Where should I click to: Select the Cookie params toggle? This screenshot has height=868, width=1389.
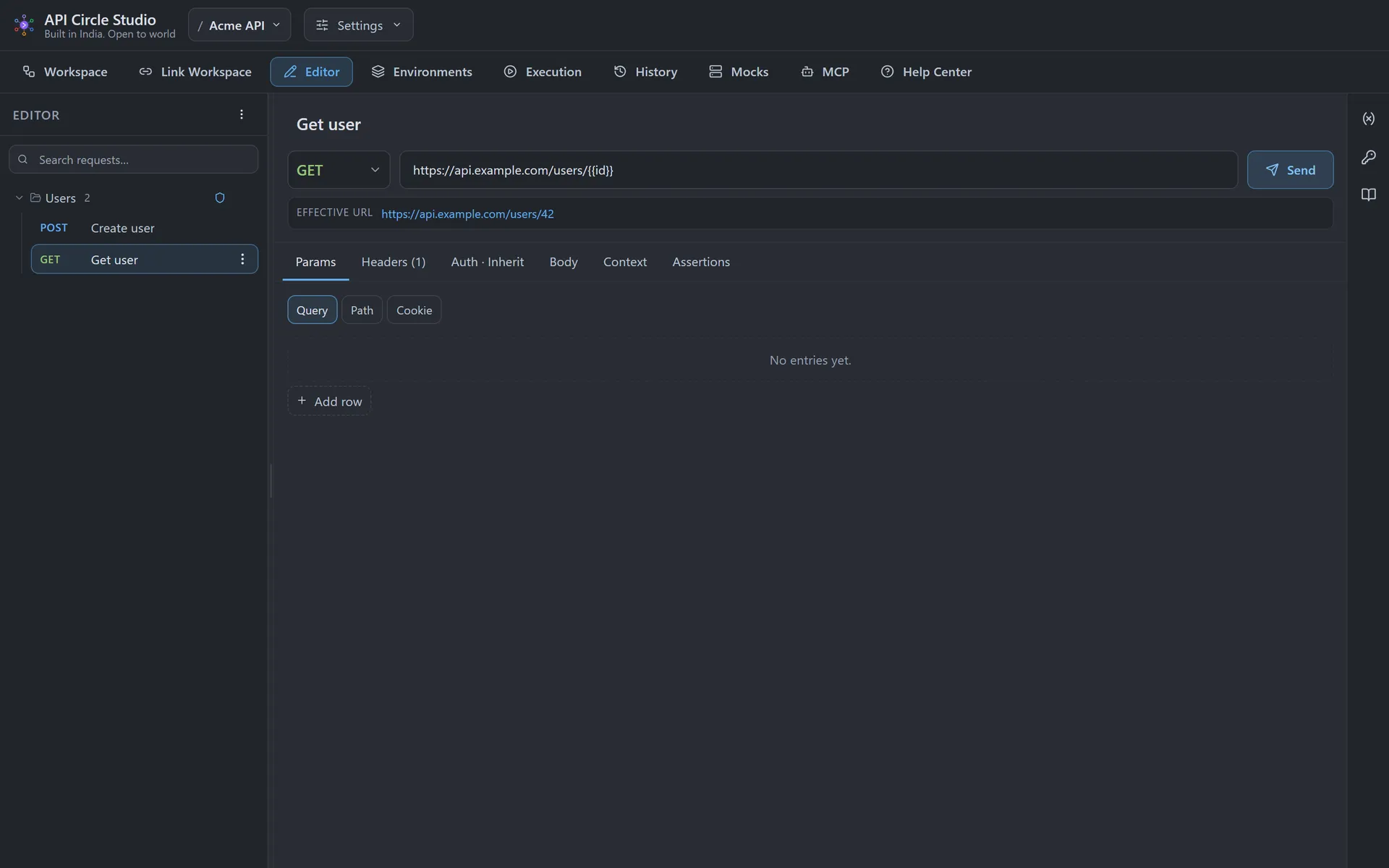tap(414, 310)
